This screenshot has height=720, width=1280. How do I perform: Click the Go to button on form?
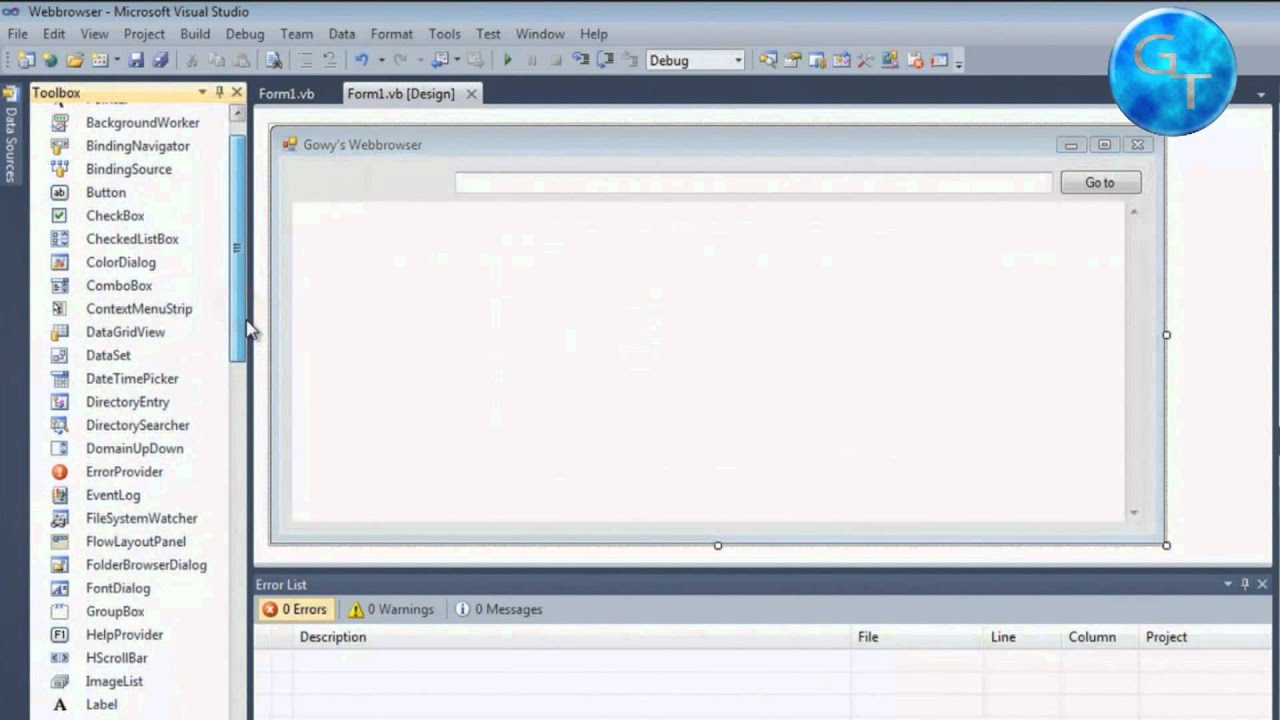click(x=1100, y=182)
